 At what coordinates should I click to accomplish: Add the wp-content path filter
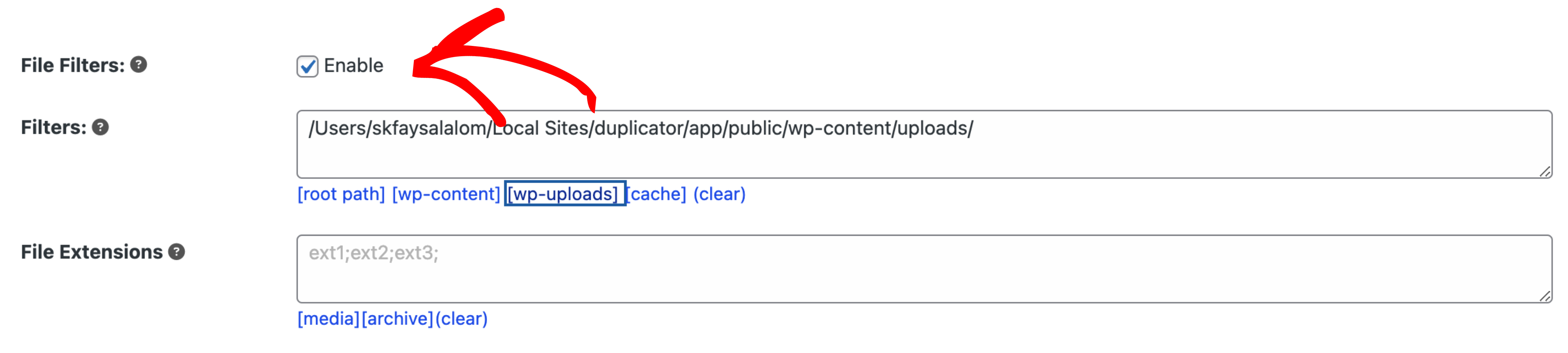[x=446, y=194]
